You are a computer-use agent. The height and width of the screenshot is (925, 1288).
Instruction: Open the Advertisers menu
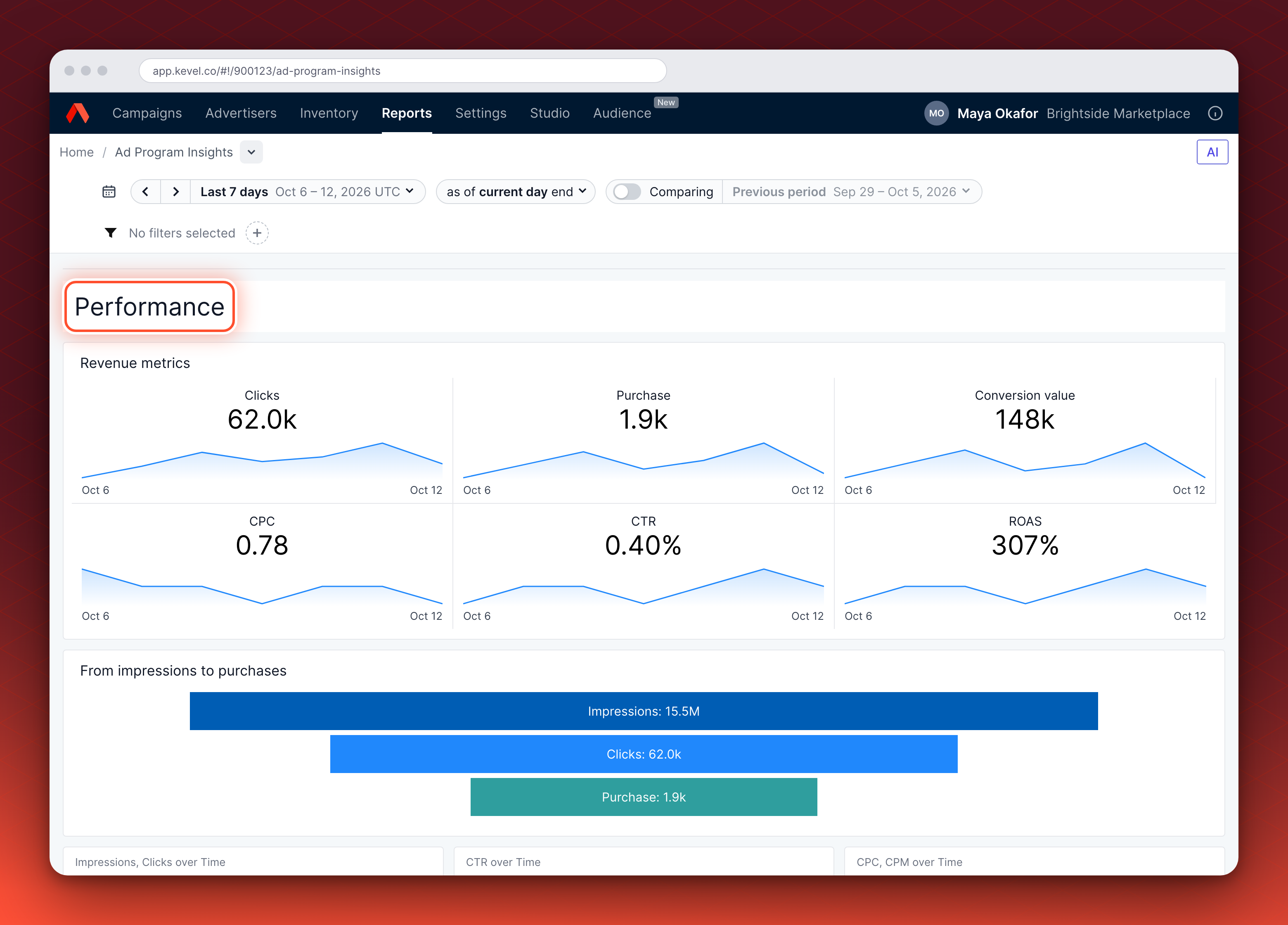point(241,113)
